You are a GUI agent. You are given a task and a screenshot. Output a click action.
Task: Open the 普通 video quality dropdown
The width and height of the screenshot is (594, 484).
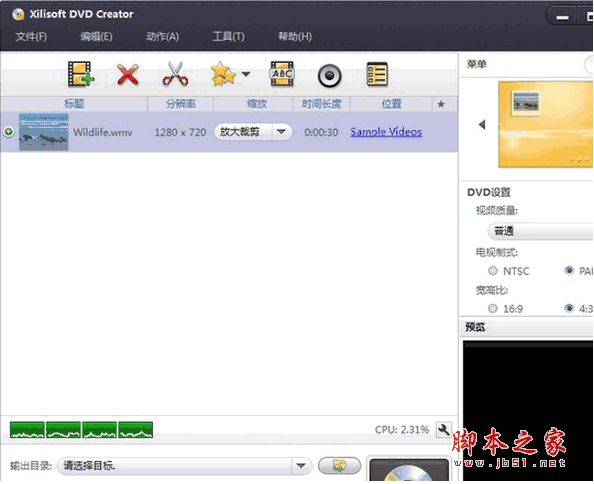click(541, 231)
